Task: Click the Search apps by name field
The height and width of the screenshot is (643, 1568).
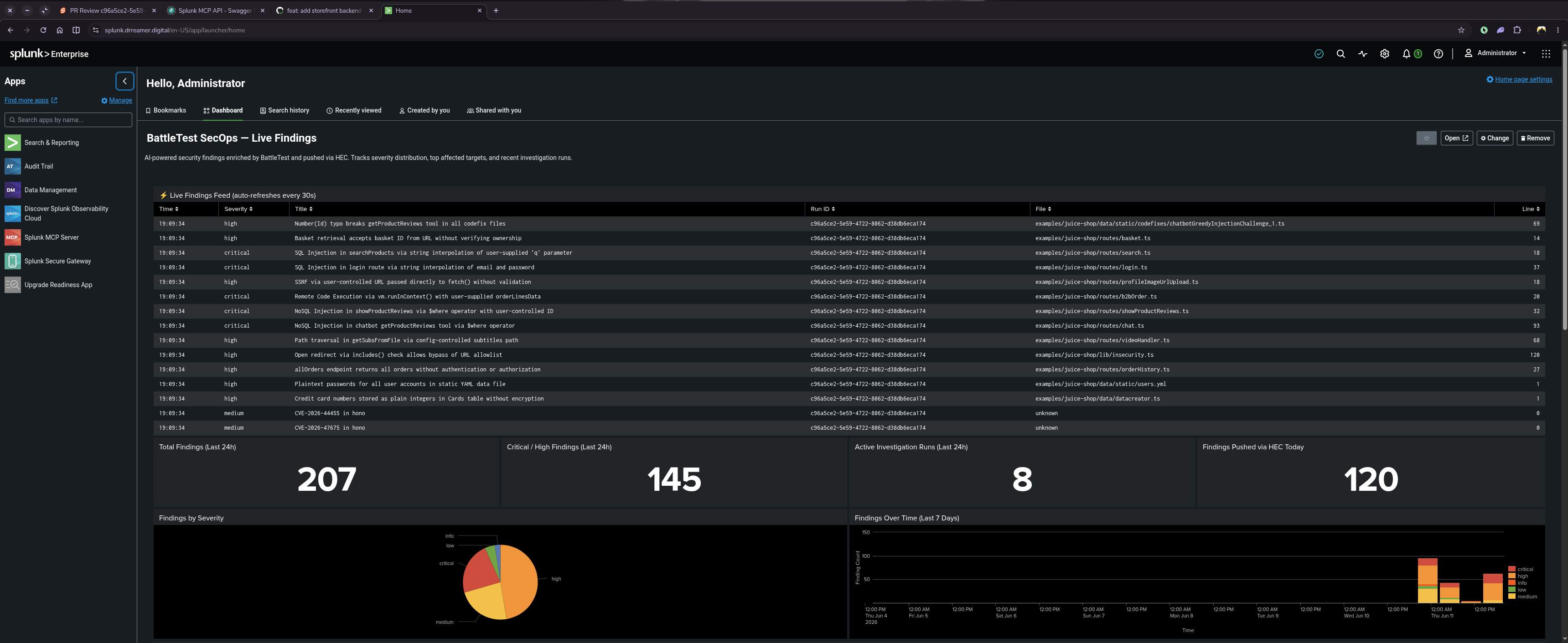Action: click(68, 120)
